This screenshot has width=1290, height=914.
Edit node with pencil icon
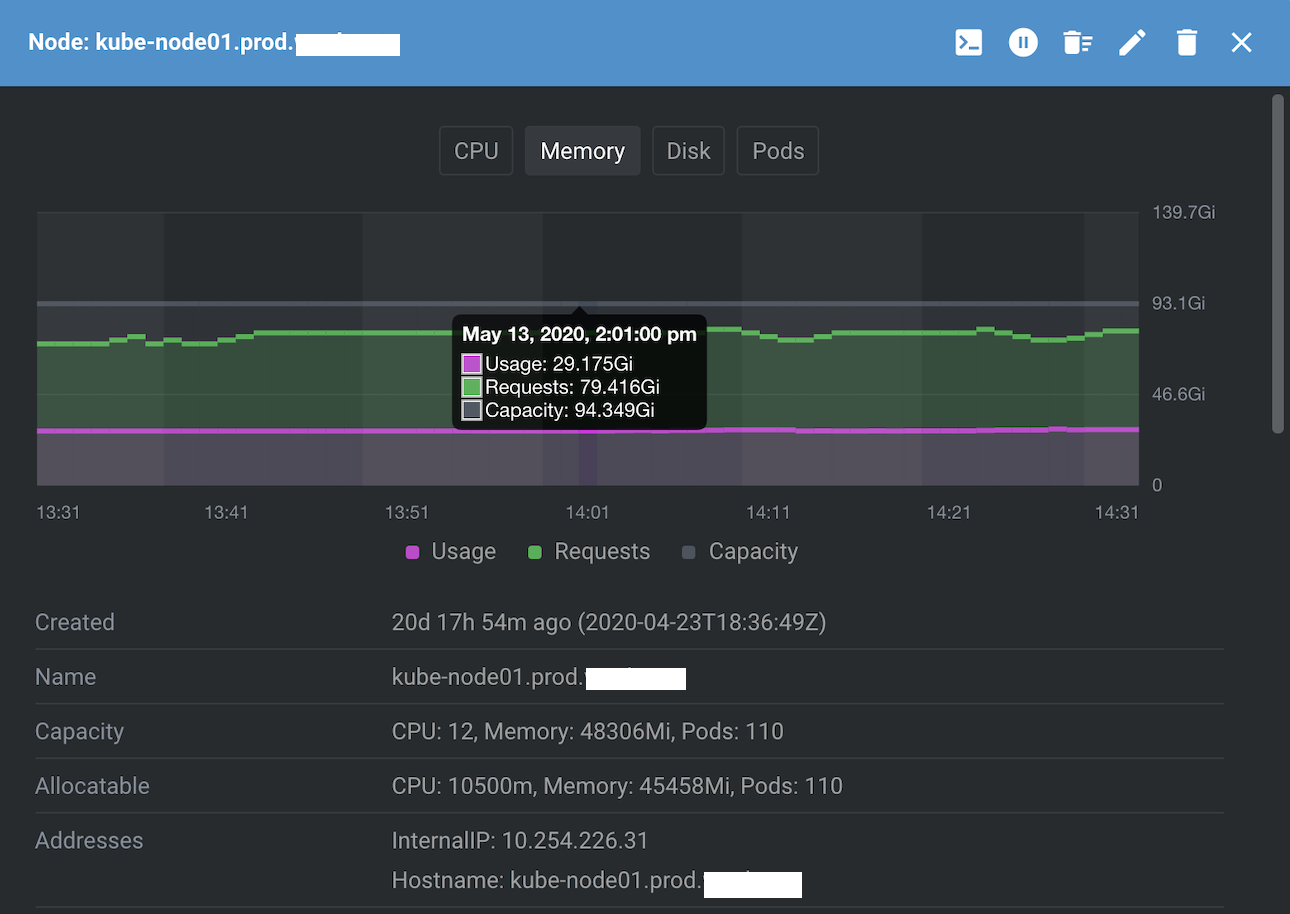(x=1132, y=42)
